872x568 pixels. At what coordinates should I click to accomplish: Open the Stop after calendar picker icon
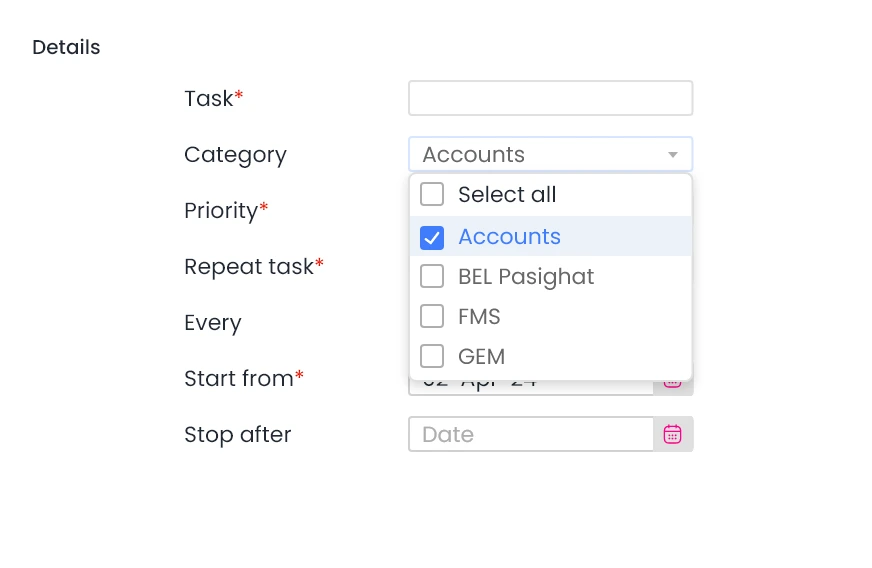pos(673,434)
